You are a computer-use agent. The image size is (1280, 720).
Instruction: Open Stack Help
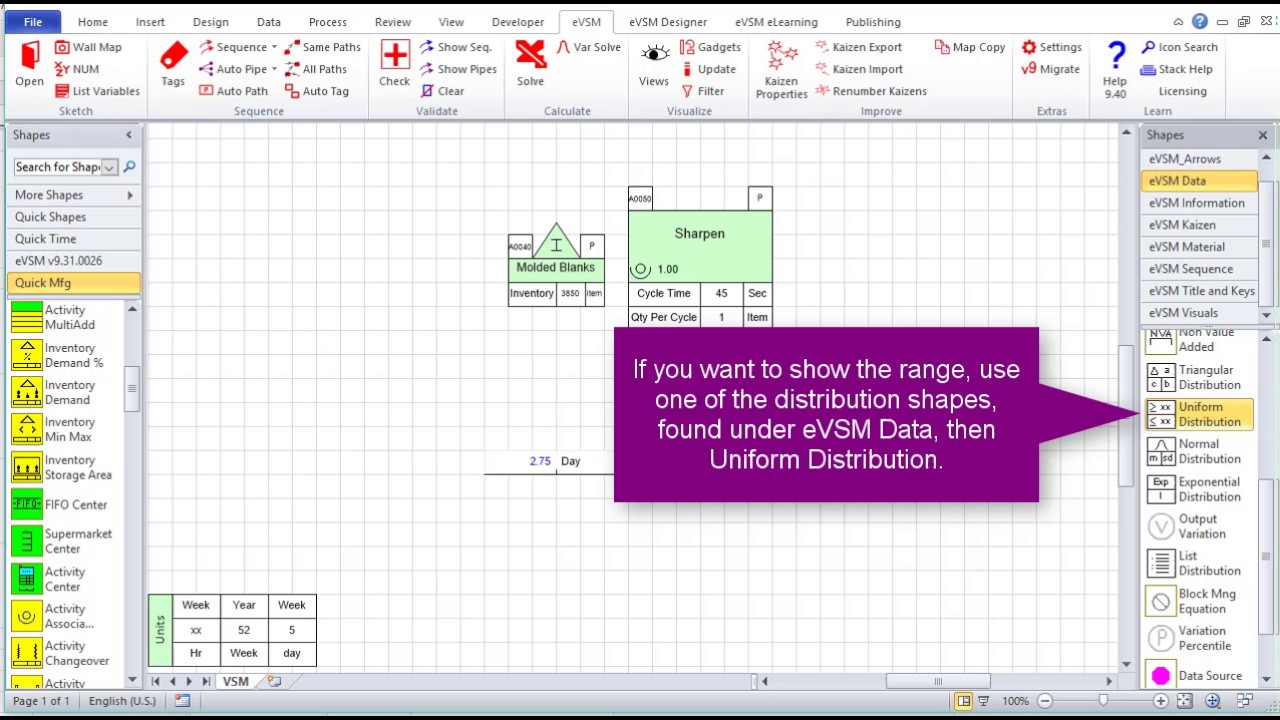coord(1176,69)
